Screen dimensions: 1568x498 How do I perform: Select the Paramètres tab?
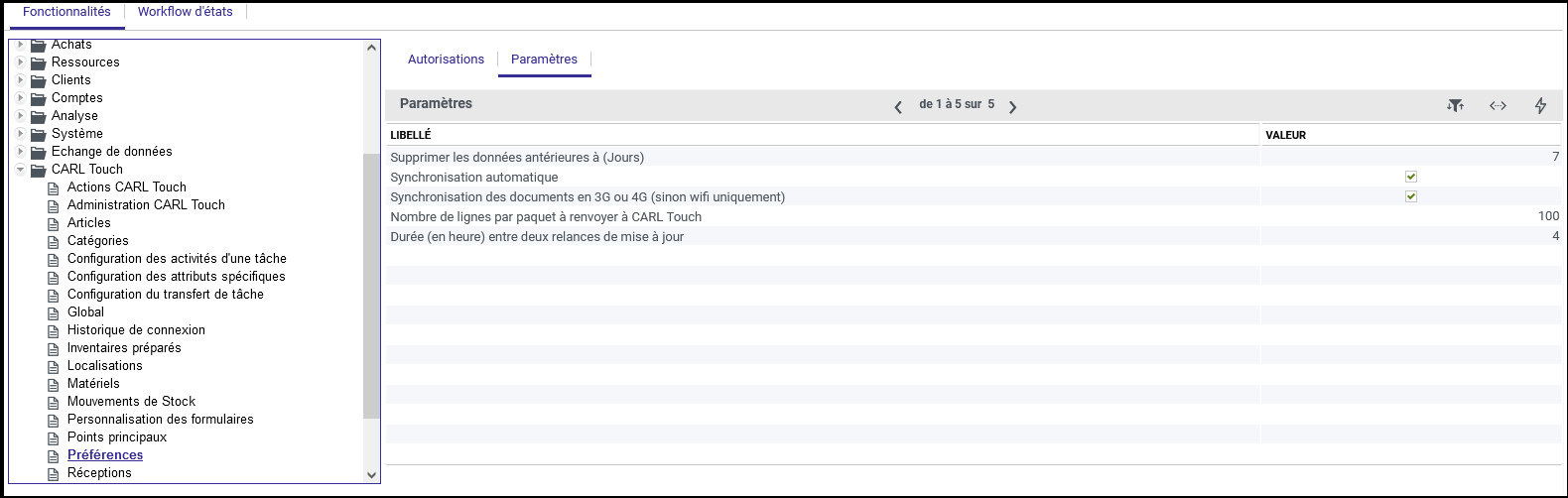point(544,60)
